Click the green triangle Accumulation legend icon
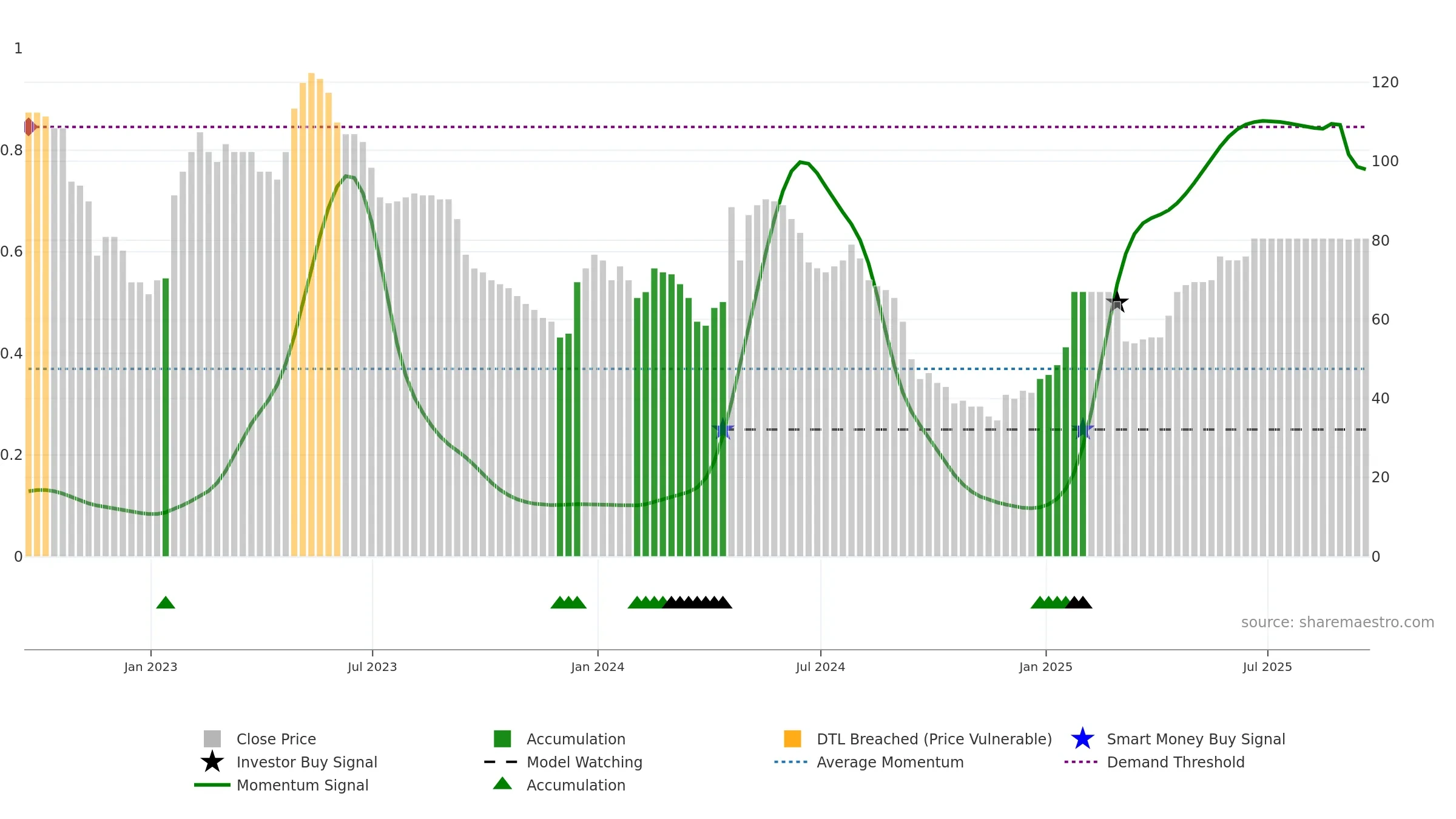Screen dimensions: 1456x819 pyautogui.click(x=502, y=784)
